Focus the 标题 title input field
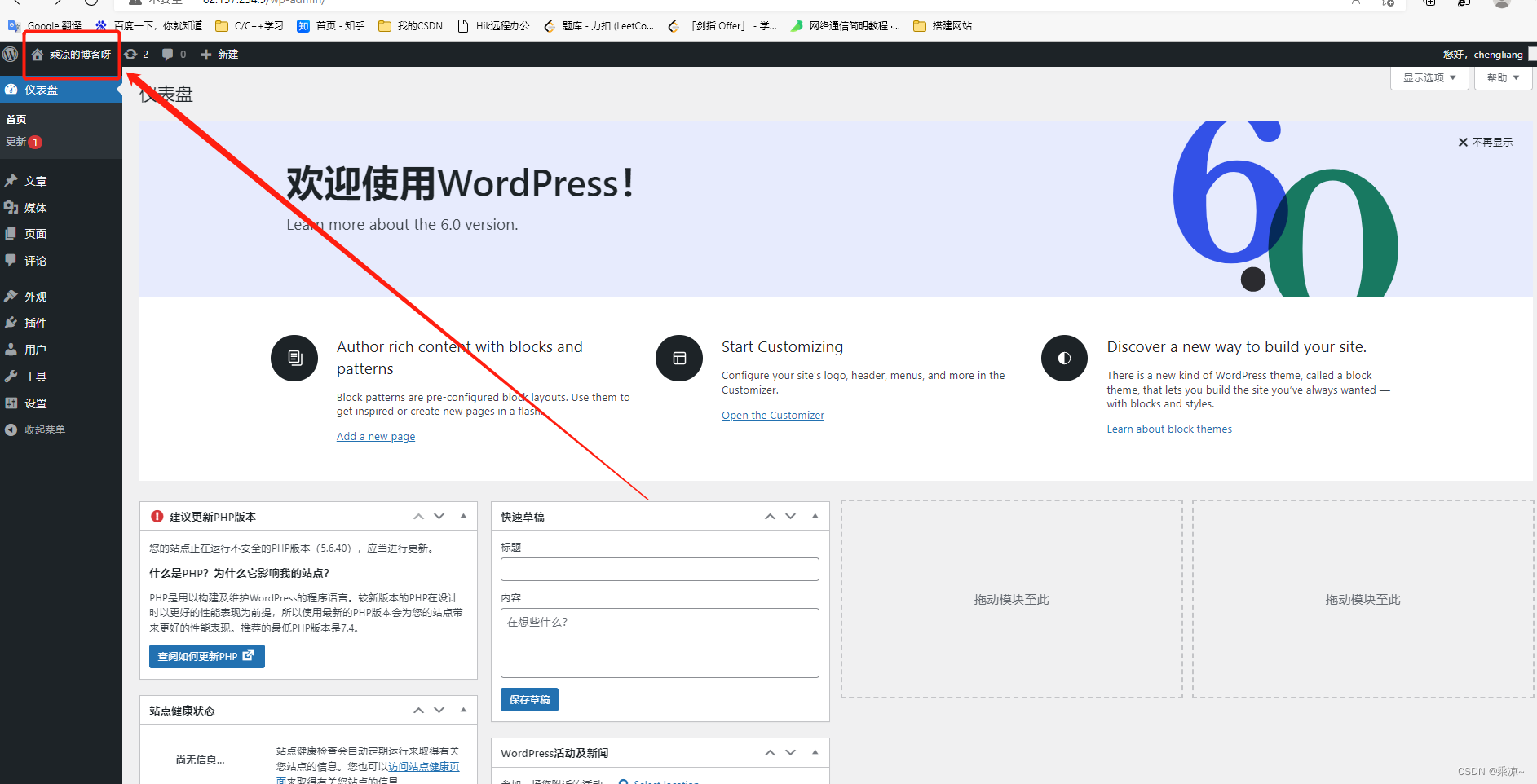The height and width of the screenshot is (784, 1537). click(x=660, y=569)
